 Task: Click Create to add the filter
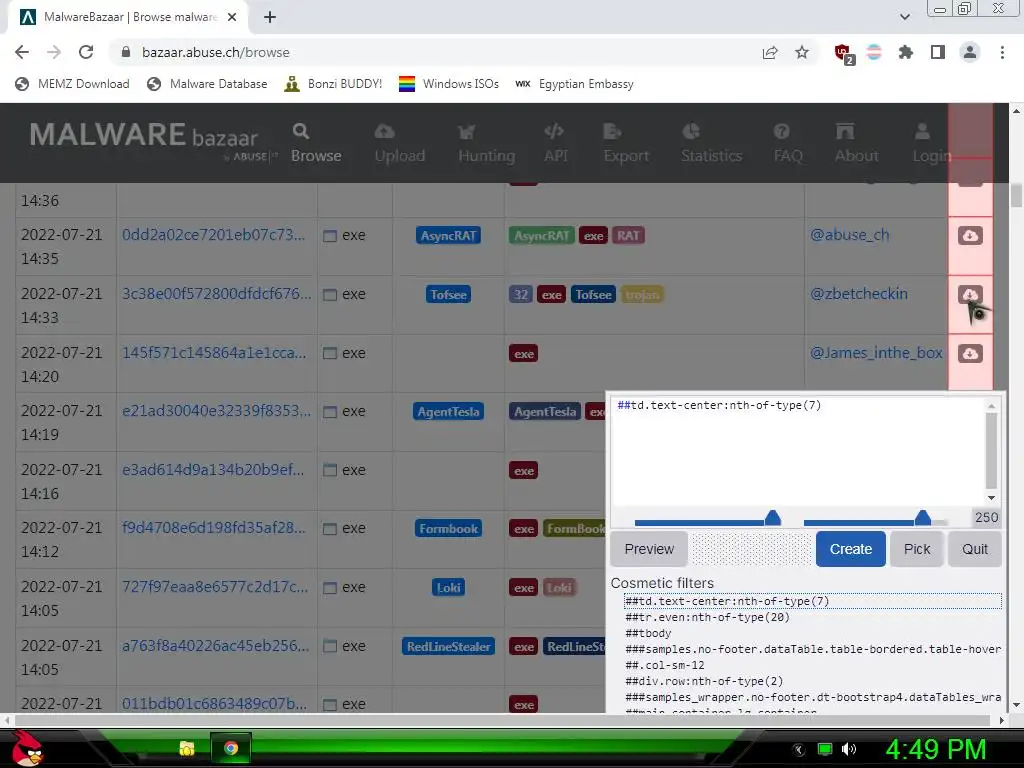850,549
